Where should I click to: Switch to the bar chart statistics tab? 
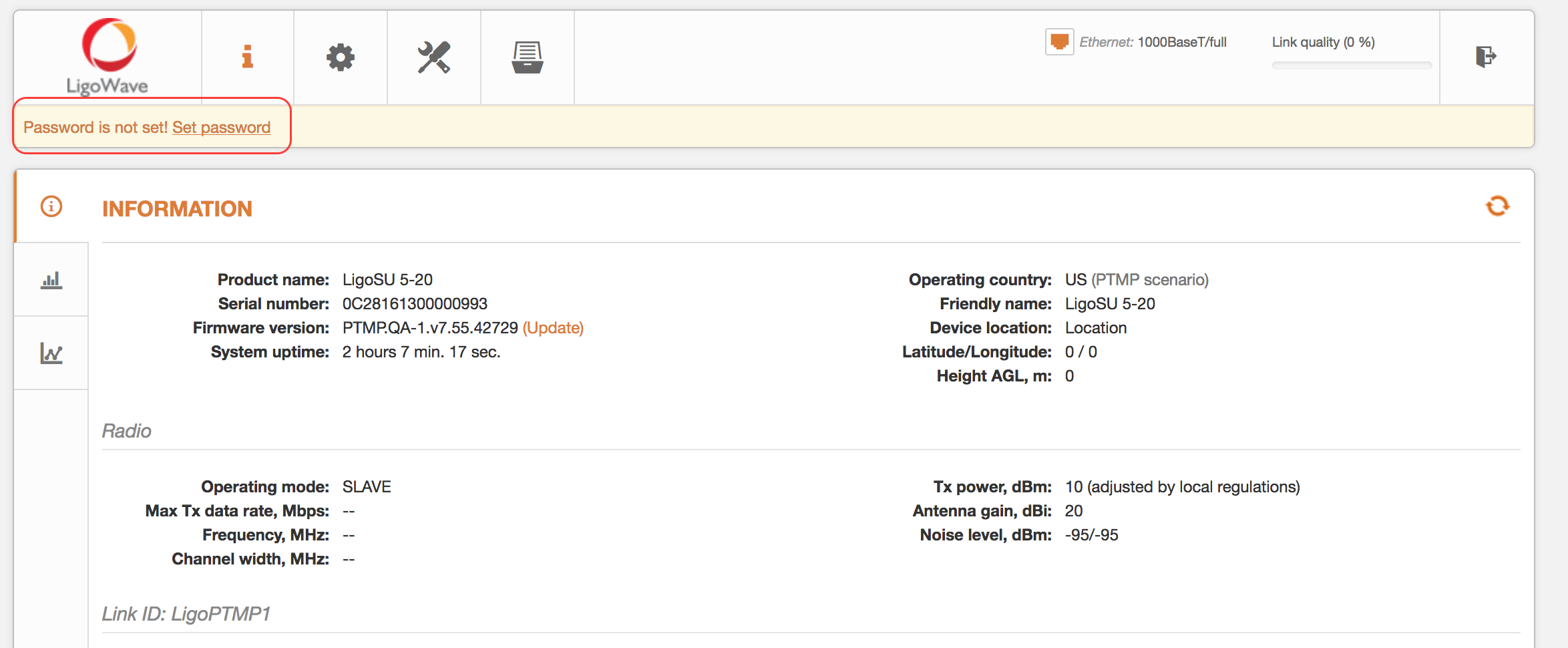pyautogui.click(x=51, y=280)
